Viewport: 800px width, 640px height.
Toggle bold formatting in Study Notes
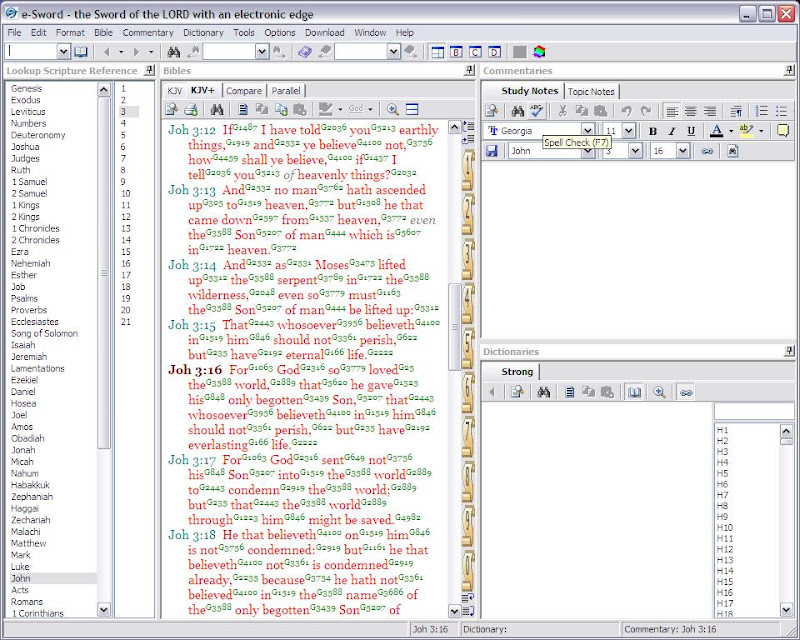653,131
